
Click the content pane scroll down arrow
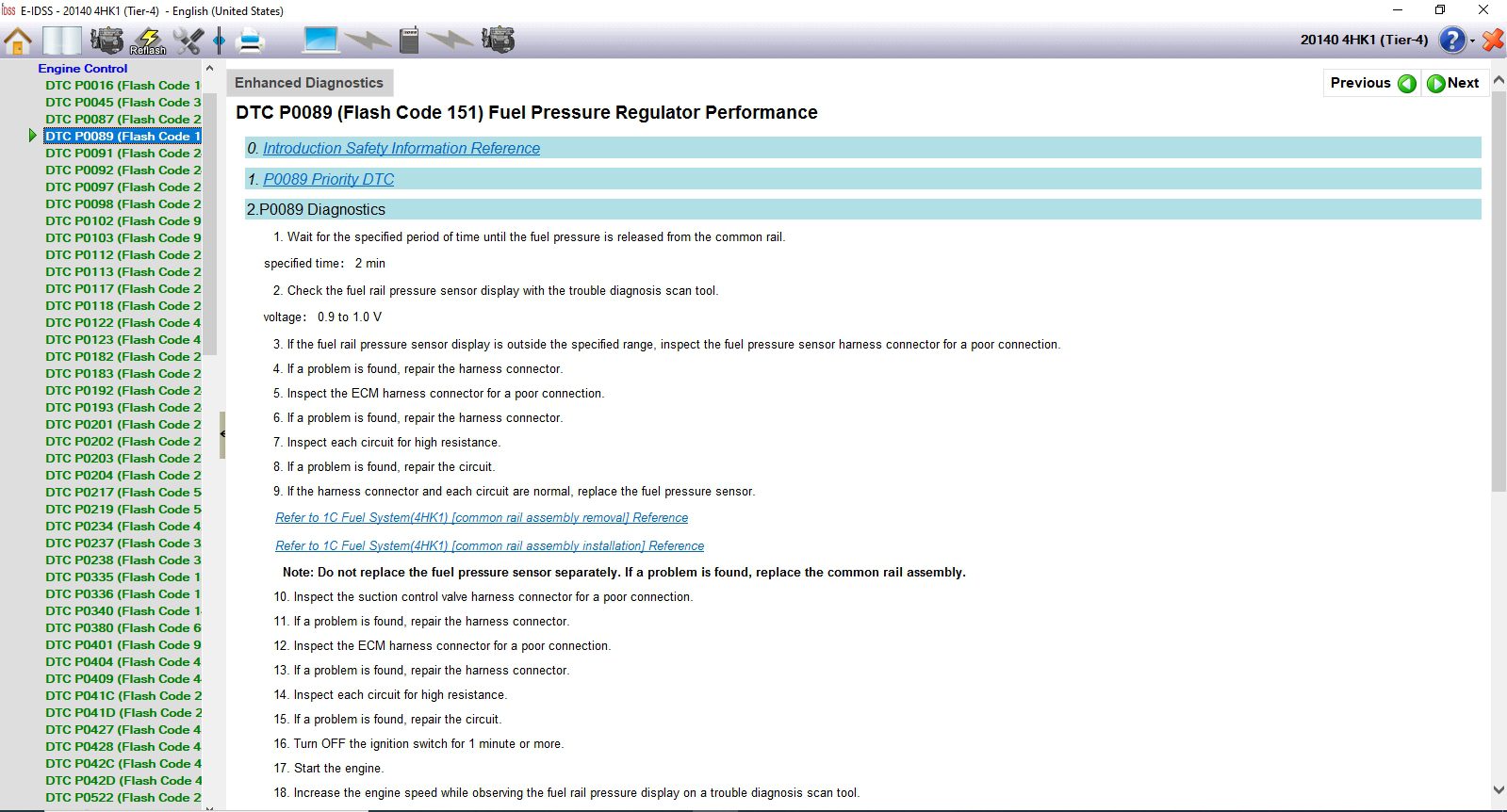tap(1499, 790)
